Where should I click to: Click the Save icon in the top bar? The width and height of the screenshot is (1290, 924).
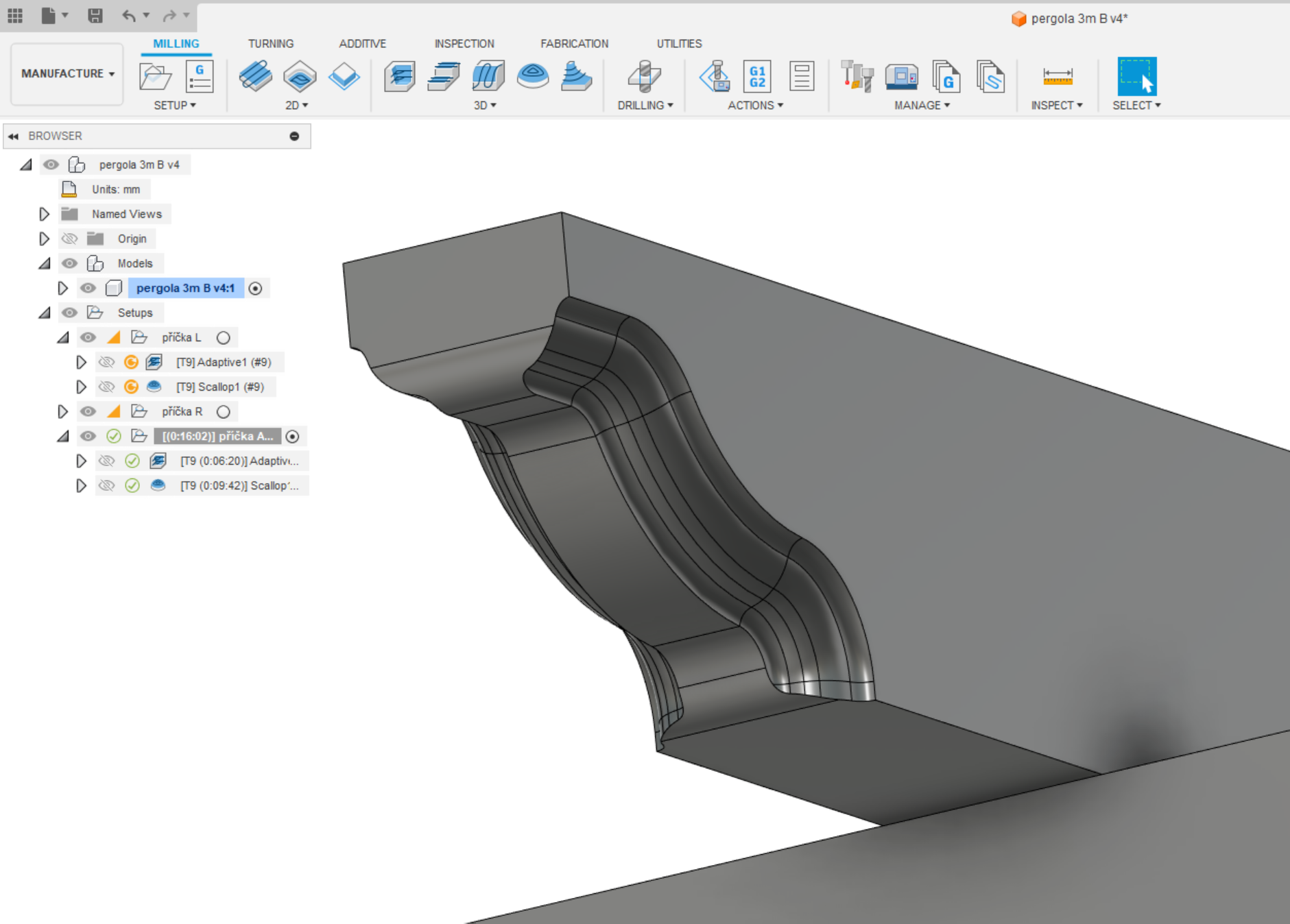click(95, 15)
